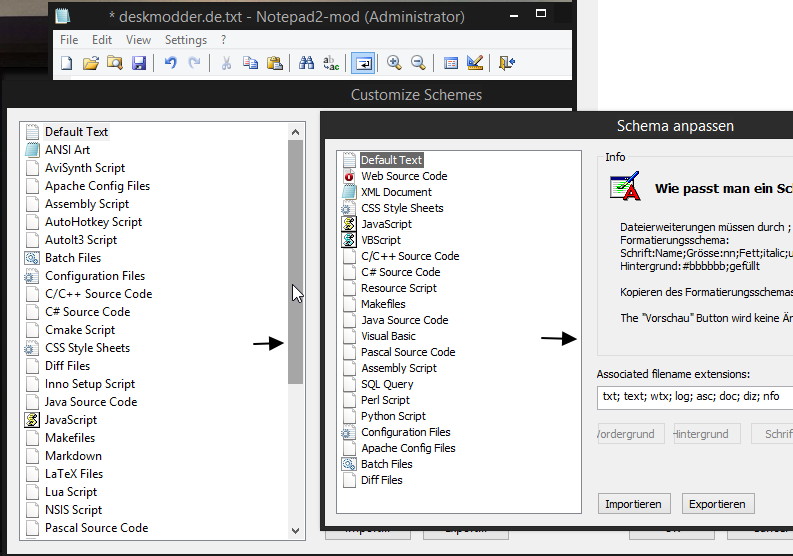Select Perl Script scheme
Screen dimensions: 793x556
coord(385,400)
